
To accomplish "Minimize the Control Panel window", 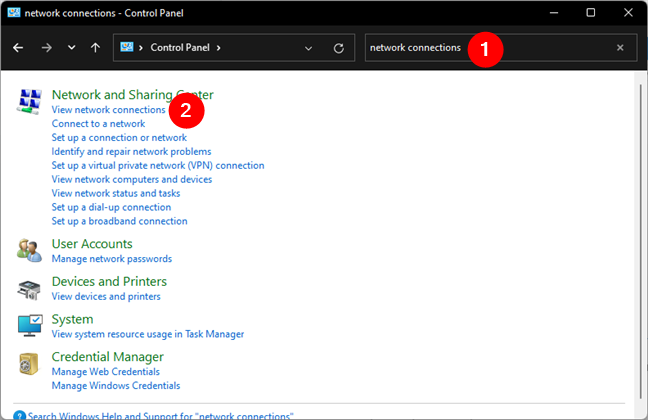I will 554,13.
